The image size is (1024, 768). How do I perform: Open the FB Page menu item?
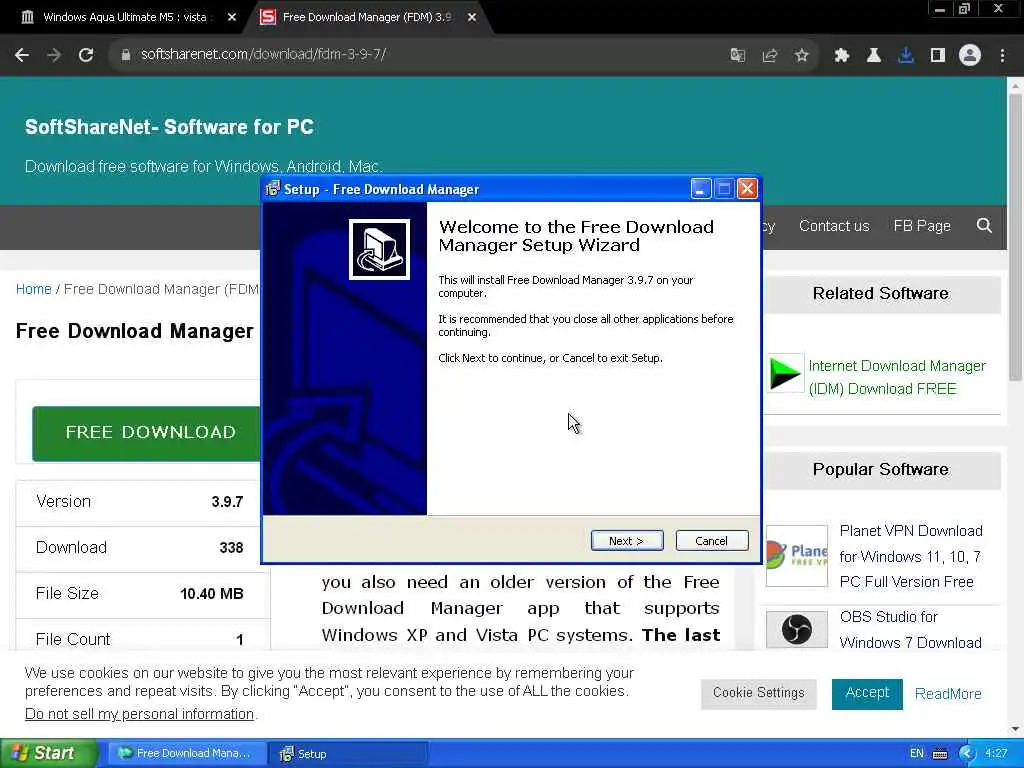[921, 226]
